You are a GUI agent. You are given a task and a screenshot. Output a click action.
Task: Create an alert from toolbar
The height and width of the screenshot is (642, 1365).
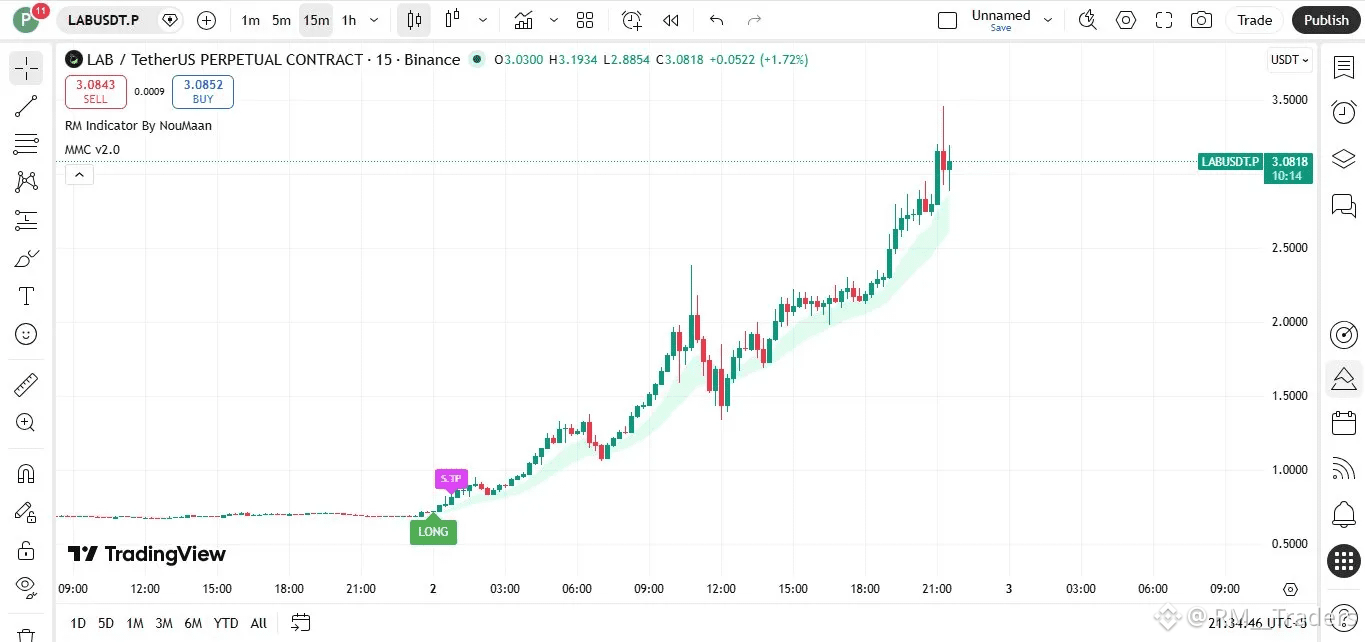click(x=632, y=20)
